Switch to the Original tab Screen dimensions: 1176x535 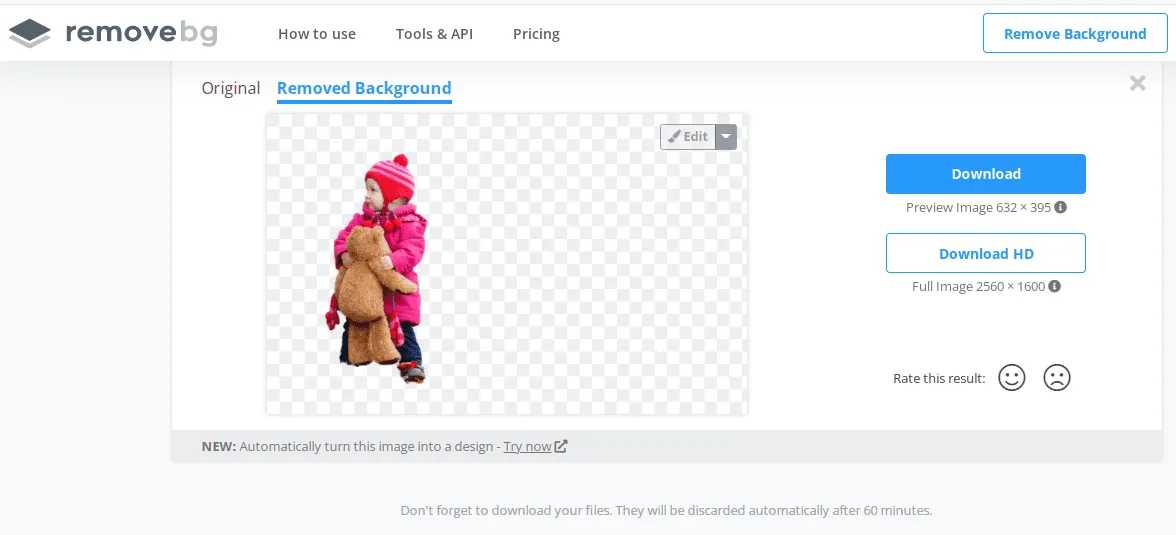(x=231, y=89)
